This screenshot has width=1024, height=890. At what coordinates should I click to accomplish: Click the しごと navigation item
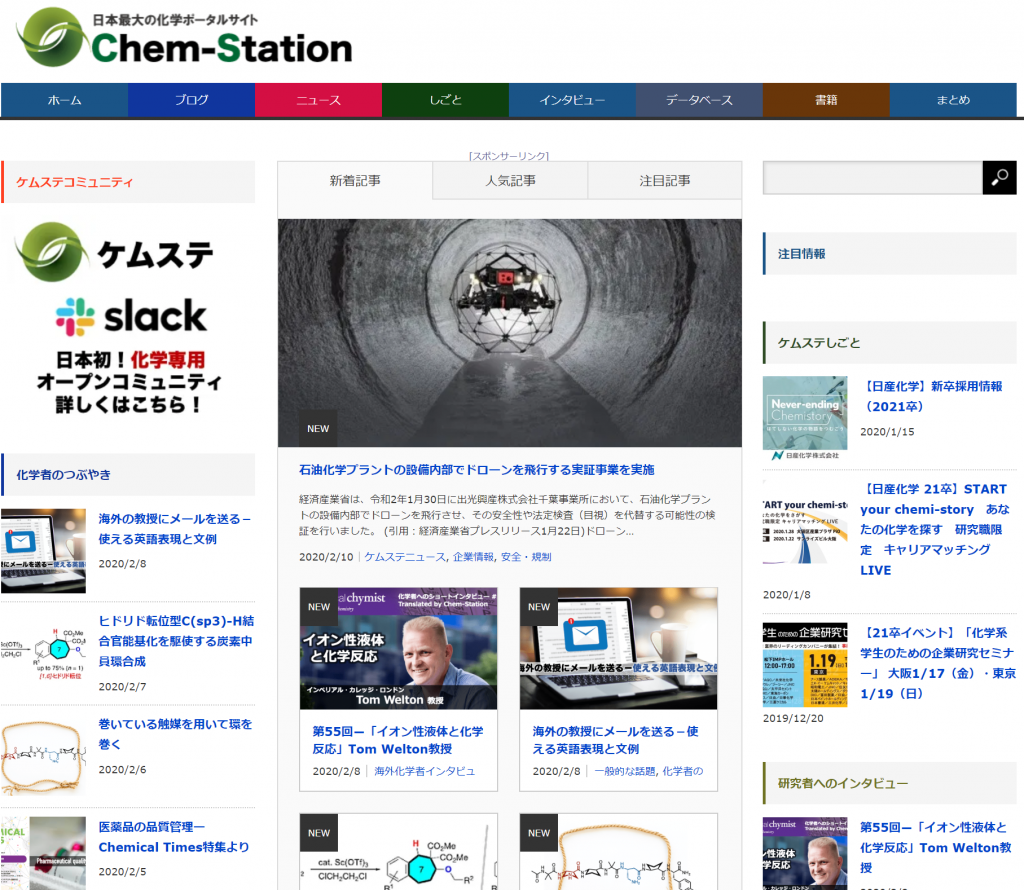445,100
